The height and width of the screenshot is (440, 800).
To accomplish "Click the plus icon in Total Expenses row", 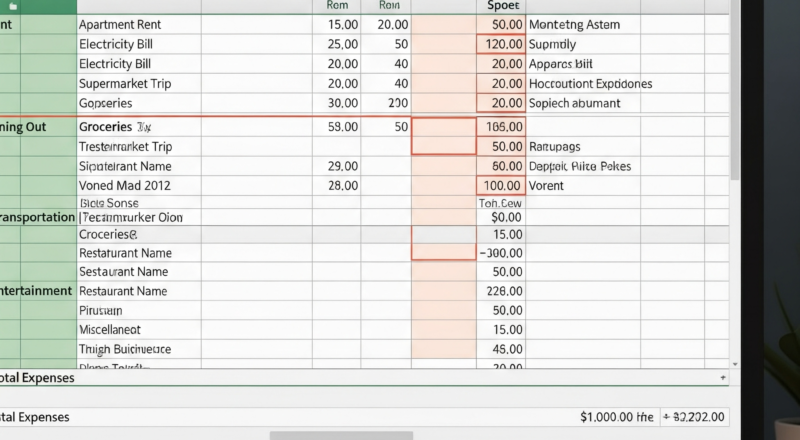I will (722, 379).
